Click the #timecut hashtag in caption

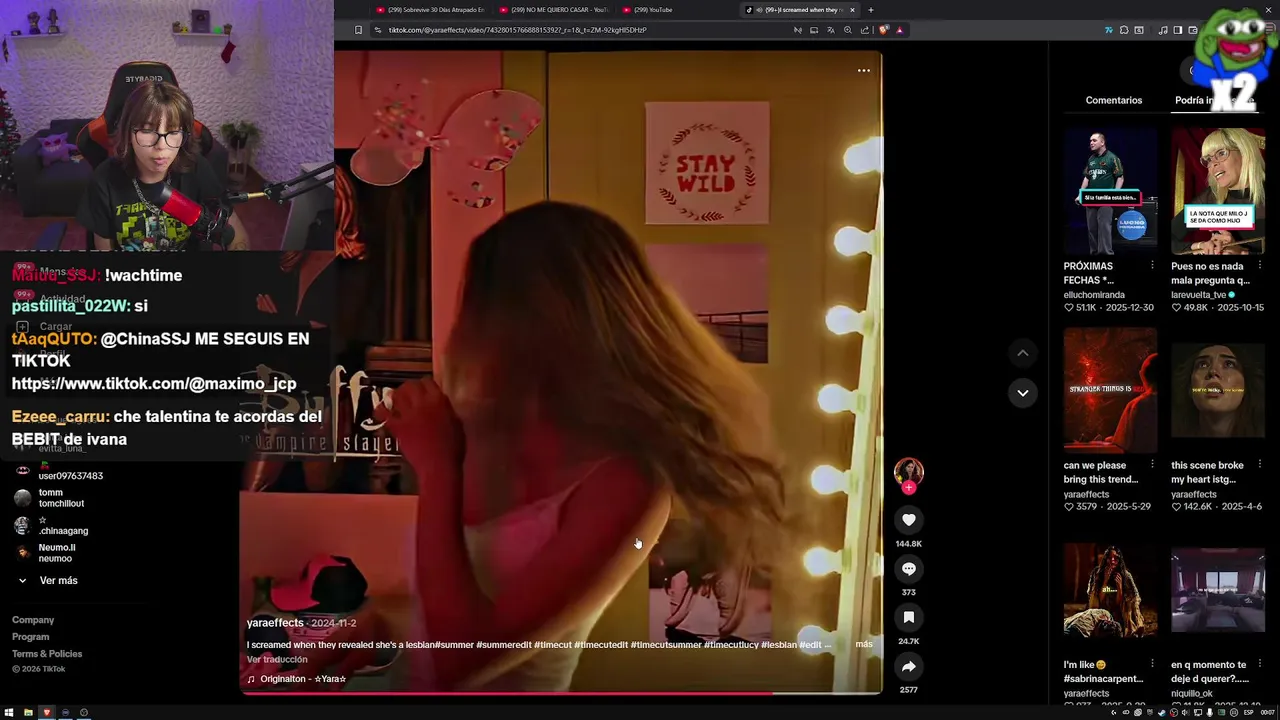click(x=552, y=645)
